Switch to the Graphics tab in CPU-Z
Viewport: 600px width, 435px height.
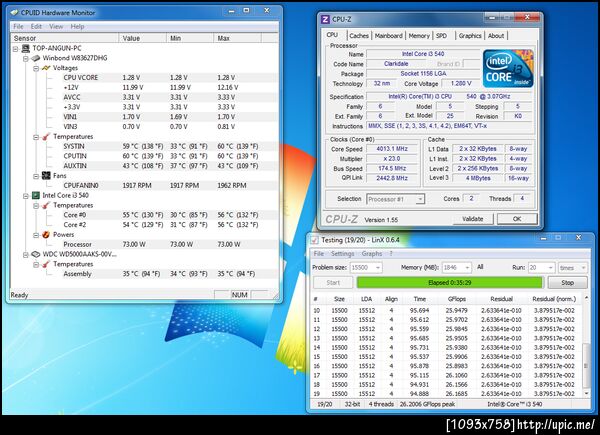470,36
